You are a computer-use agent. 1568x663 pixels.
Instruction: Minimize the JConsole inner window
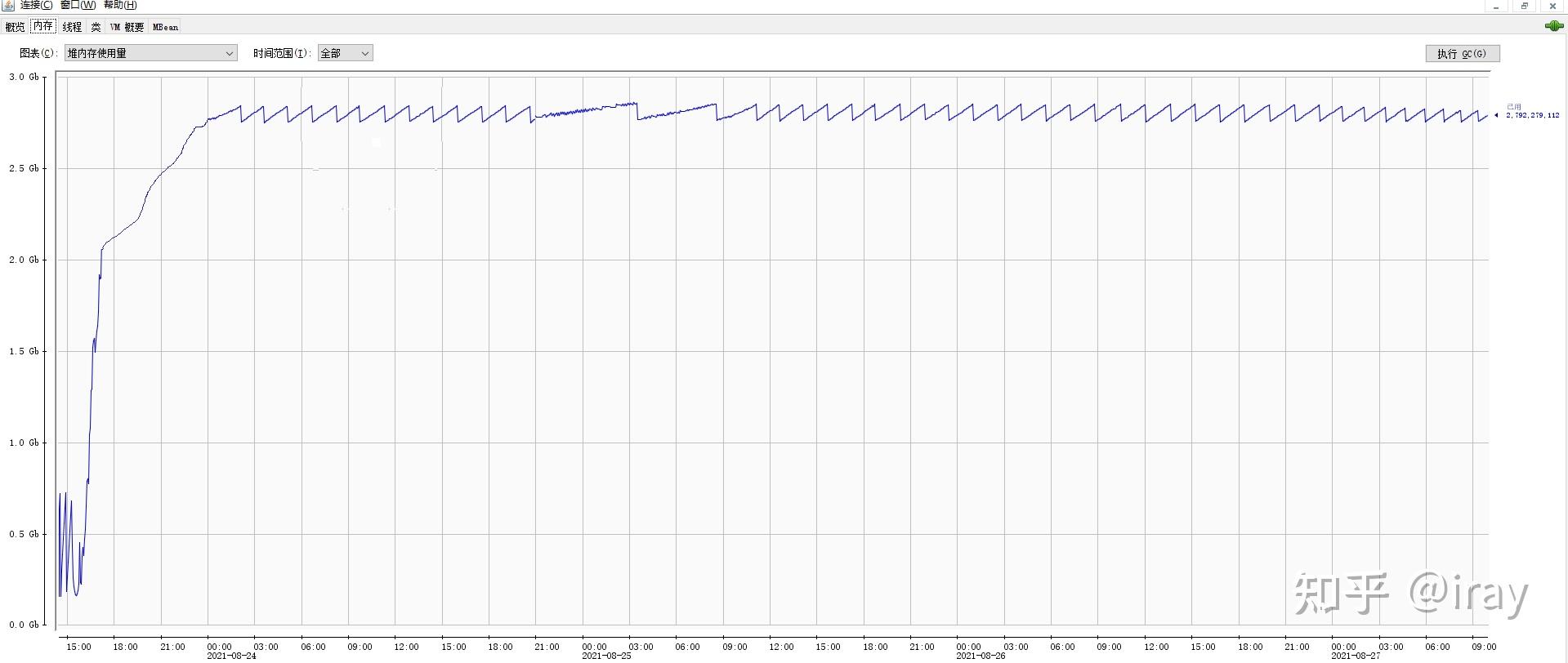[x=1496, y=6]
